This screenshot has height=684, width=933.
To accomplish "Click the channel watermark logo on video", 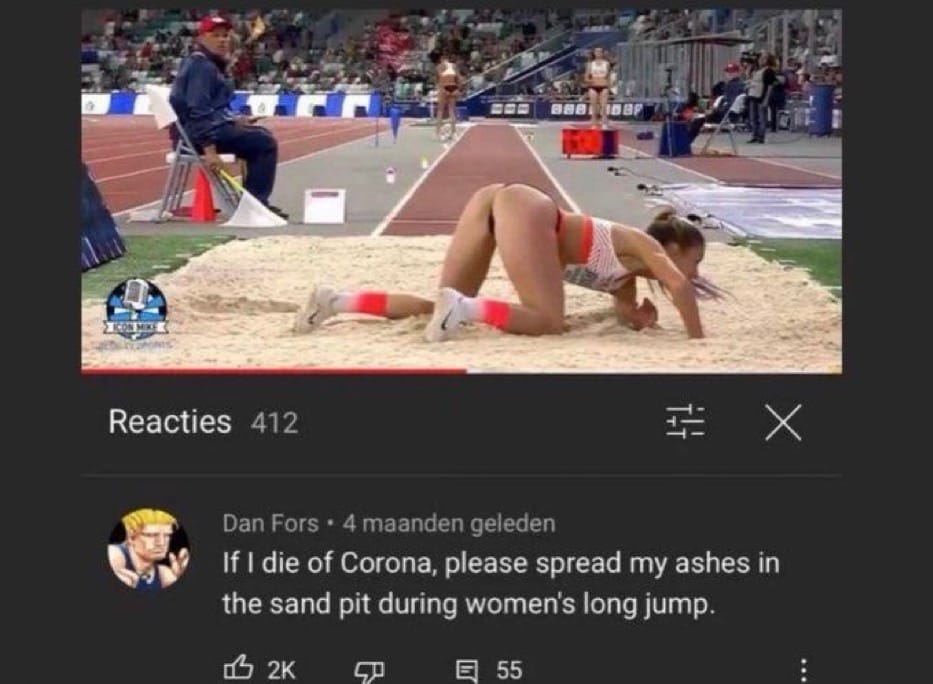I will (x=137, y=310).
